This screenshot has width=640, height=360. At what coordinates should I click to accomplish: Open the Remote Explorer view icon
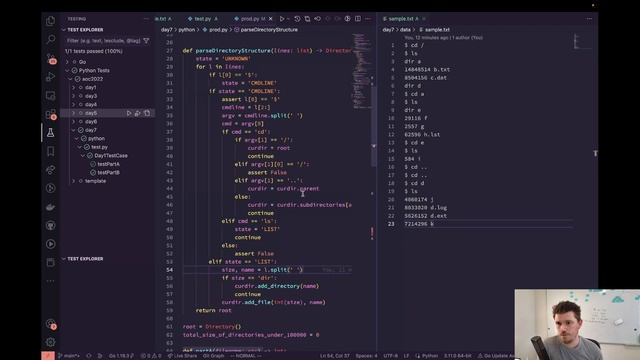(x=51, y=96)
